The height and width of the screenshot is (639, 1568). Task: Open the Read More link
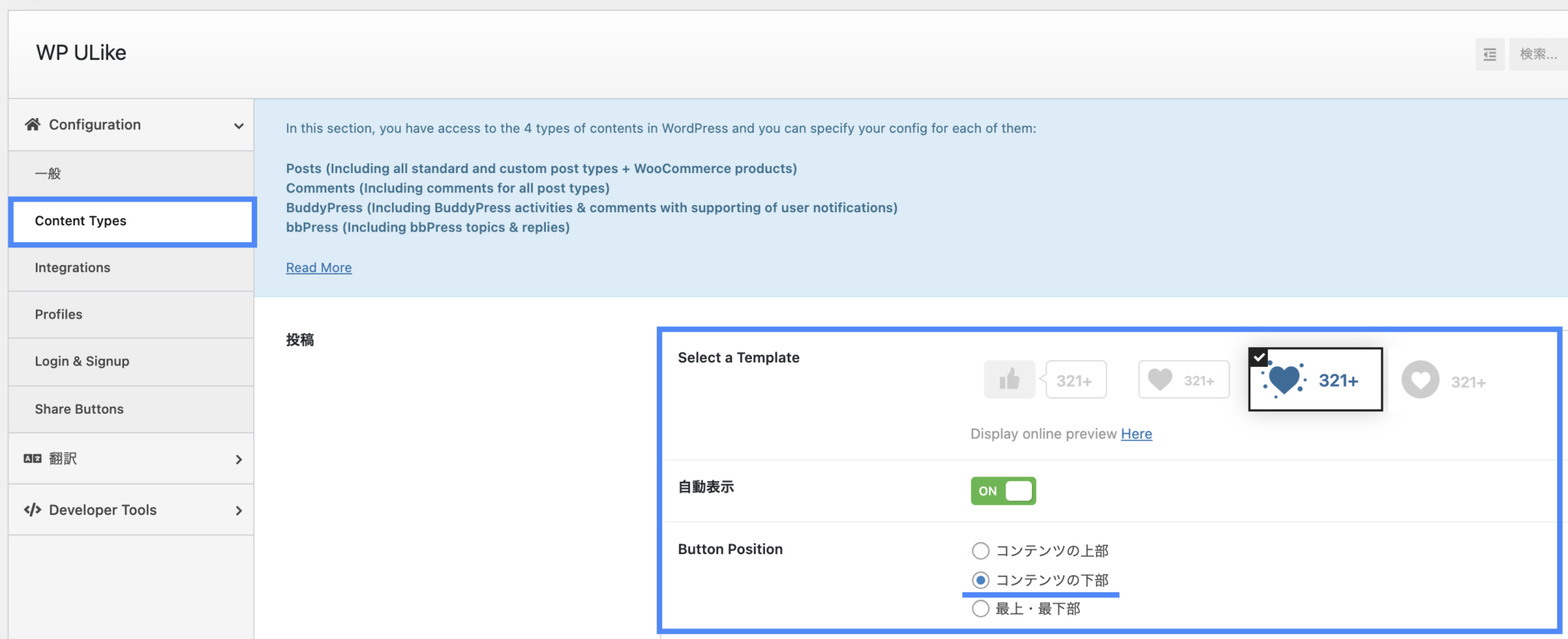click(318, 267)
